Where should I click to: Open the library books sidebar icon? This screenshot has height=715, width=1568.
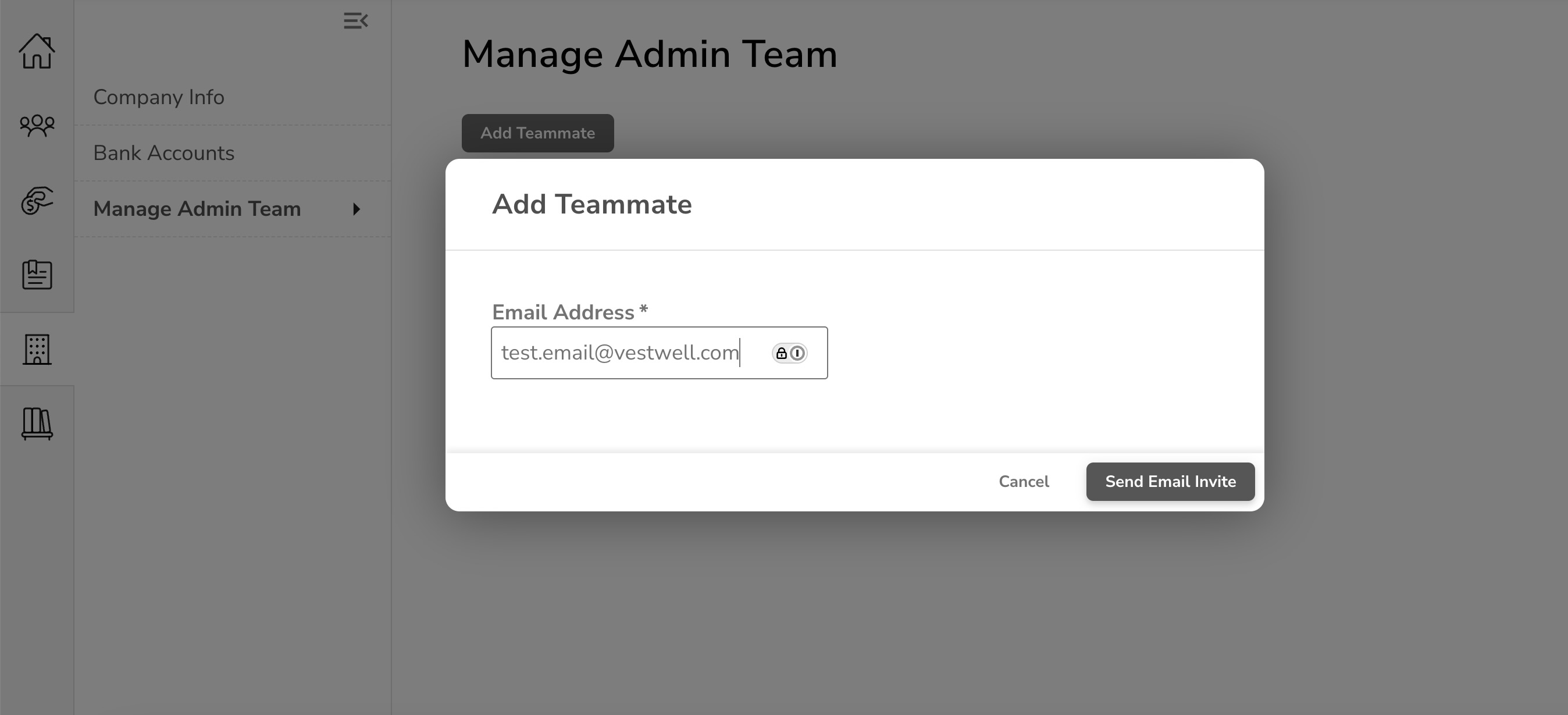[x=37, y=424]
